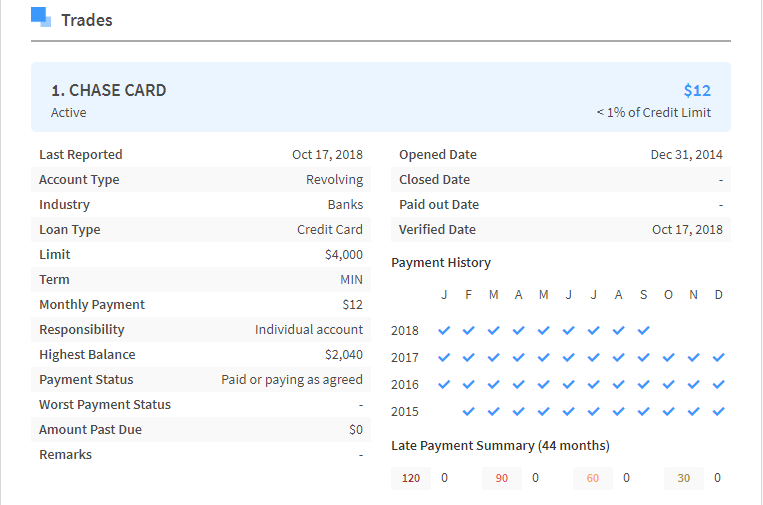Click the Monthly Payment value $12

(352, 305)
